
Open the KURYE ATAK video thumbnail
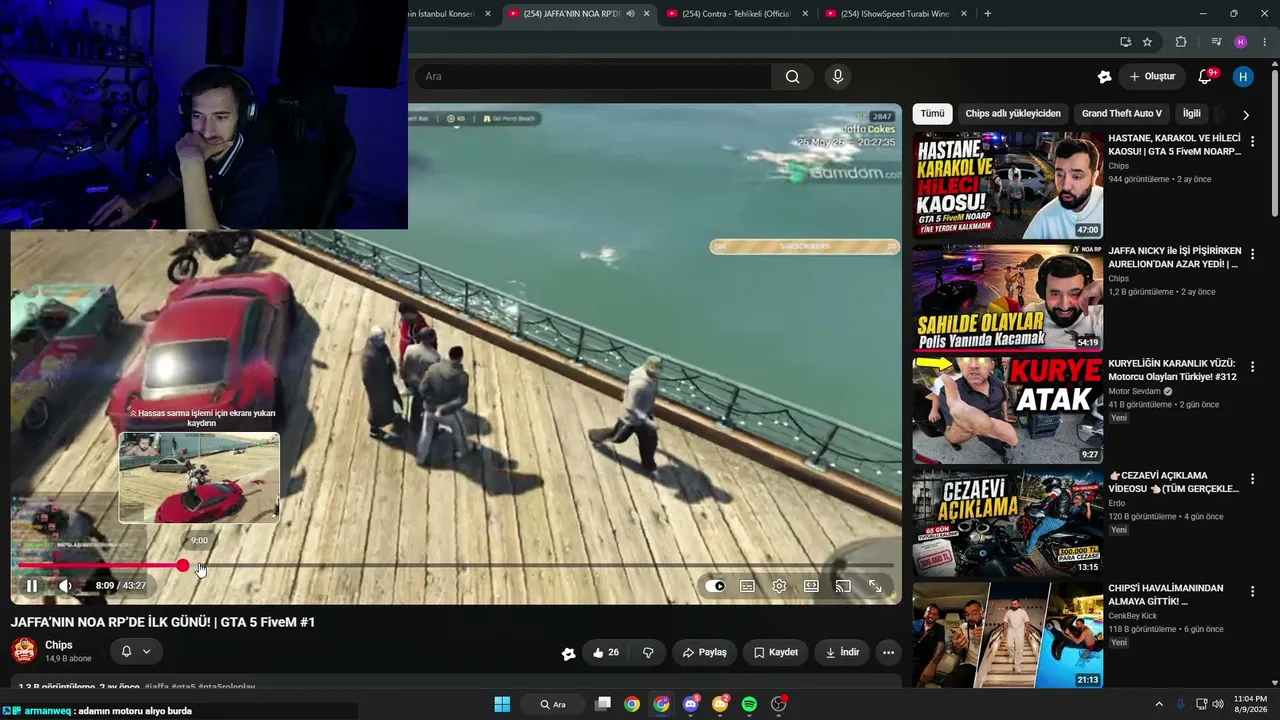pos(1007,410)
